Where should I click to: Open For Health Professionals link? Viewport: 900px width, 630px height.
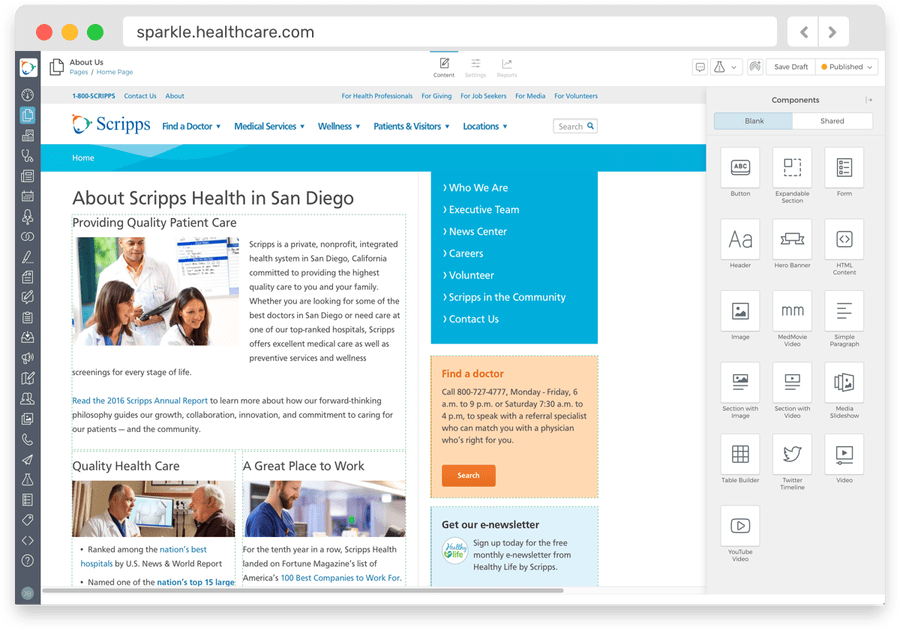(377, 96)
